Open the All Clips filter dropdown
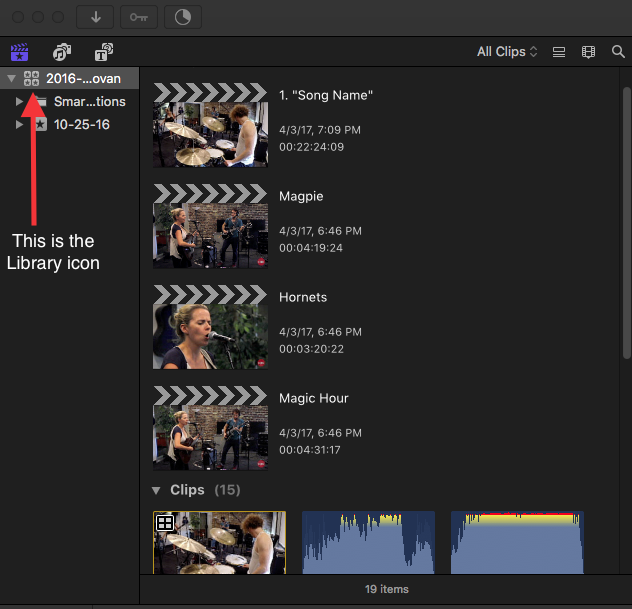632x609 pixels. point(507,52)
